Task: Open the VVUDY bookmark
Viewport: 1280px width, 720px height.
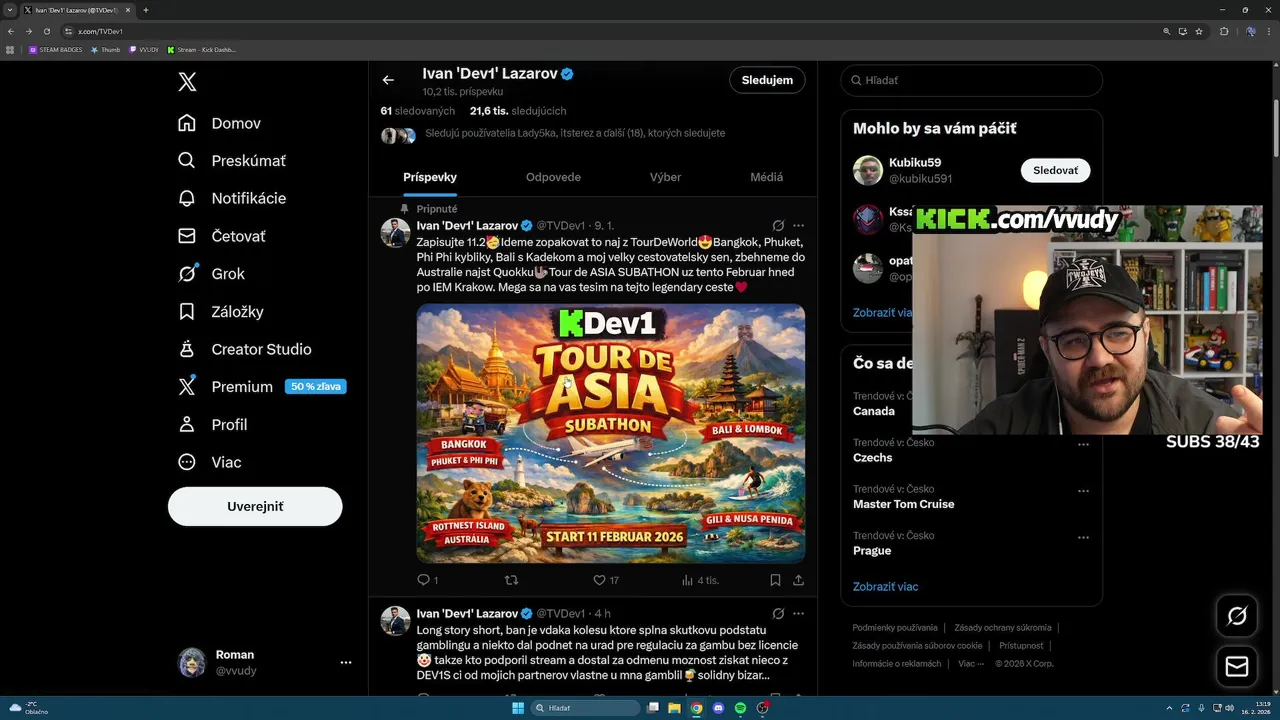Action: (143, 49)
